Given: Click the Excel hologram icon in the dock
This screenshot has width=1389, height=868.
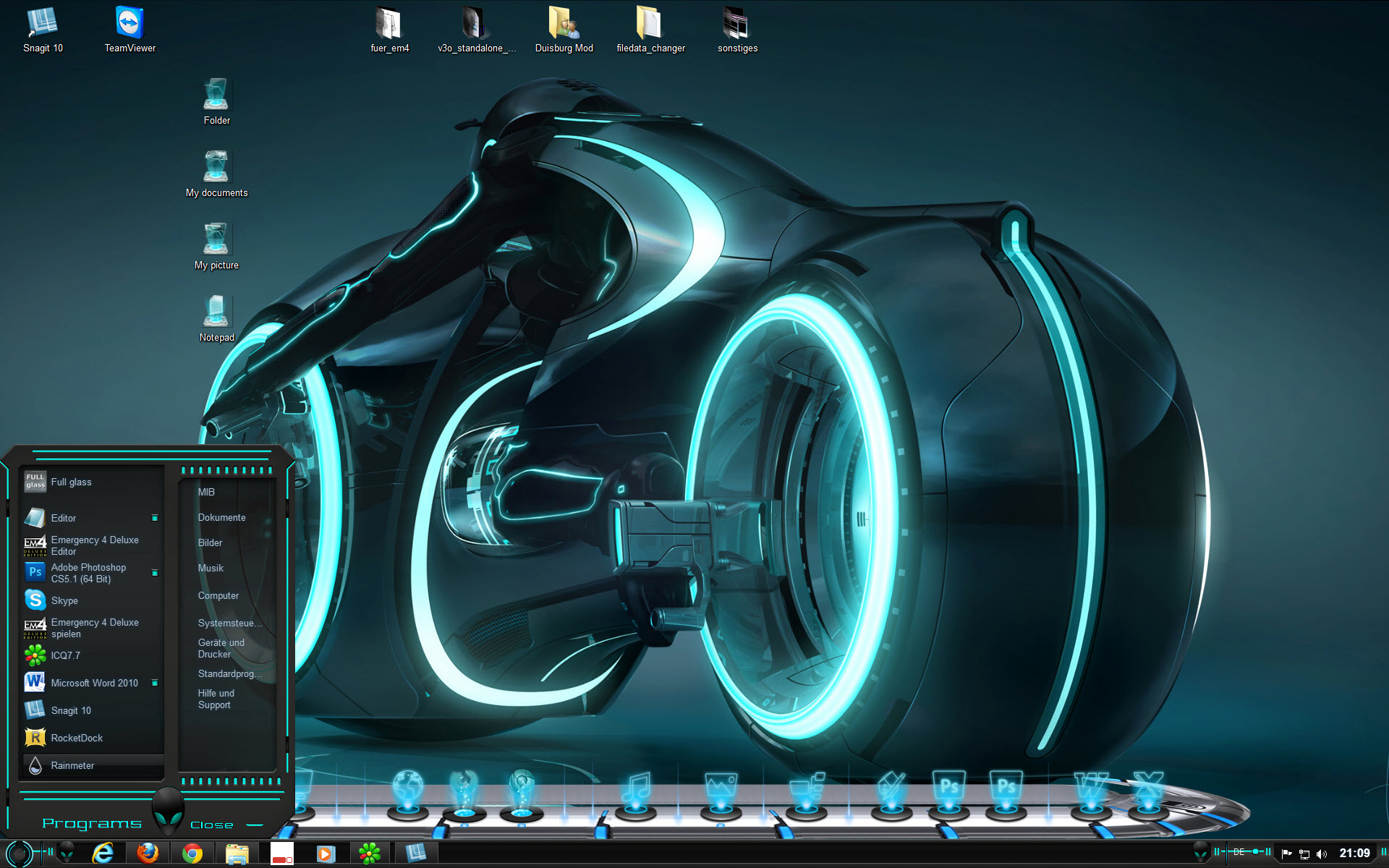Looking at the screenshot, I should (x=1148, y=794).
